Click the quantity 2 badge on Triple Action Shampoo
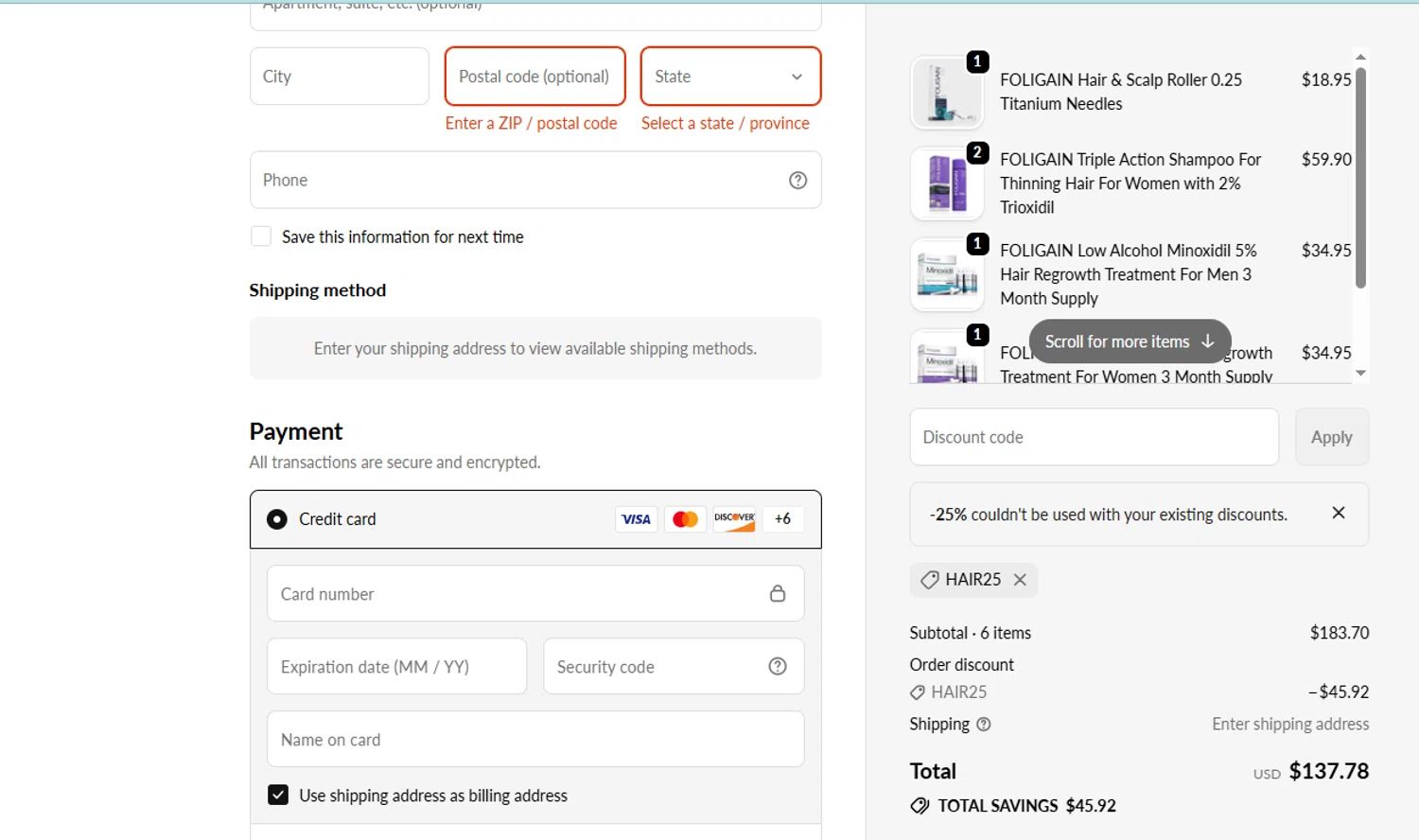 pos(977,152)
